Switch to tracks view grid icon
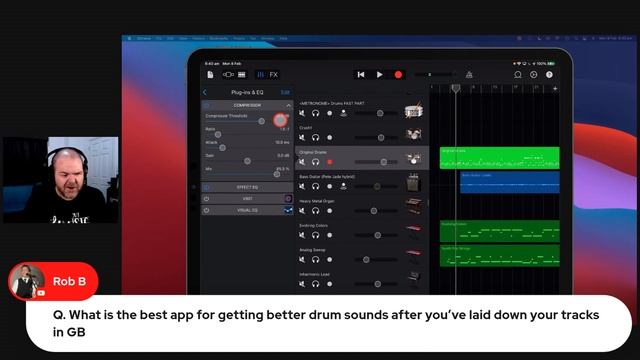 click(x=242, y=75)
